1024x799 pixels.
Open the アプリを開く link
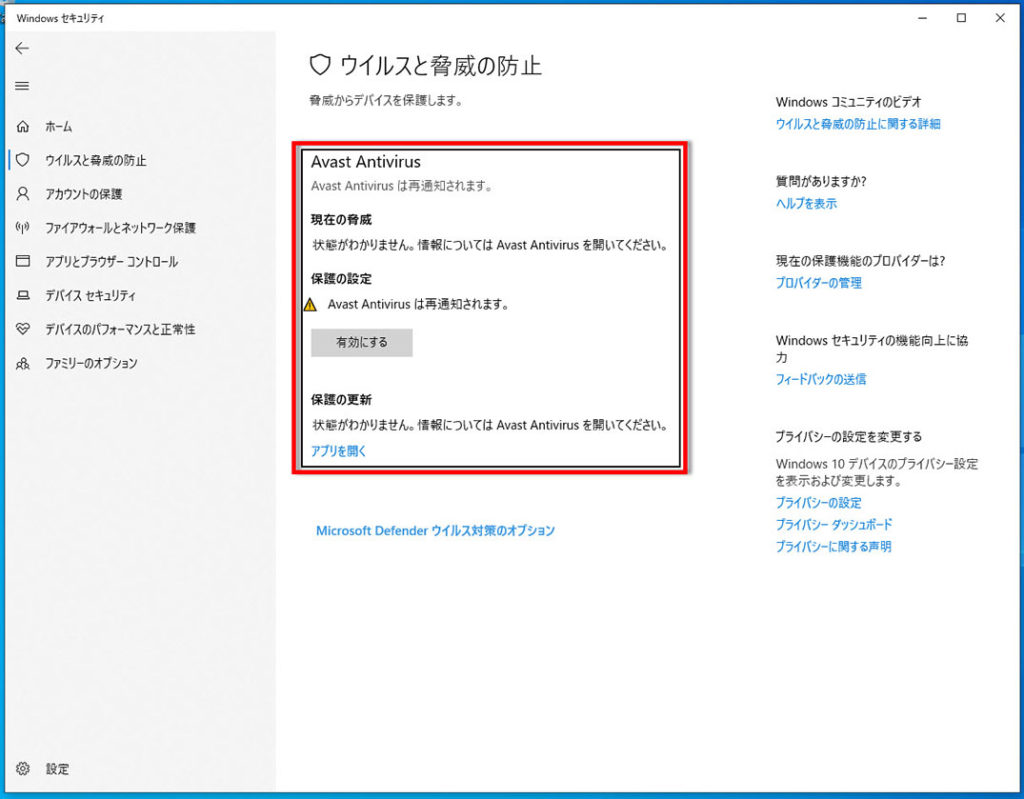coord(339,451)
